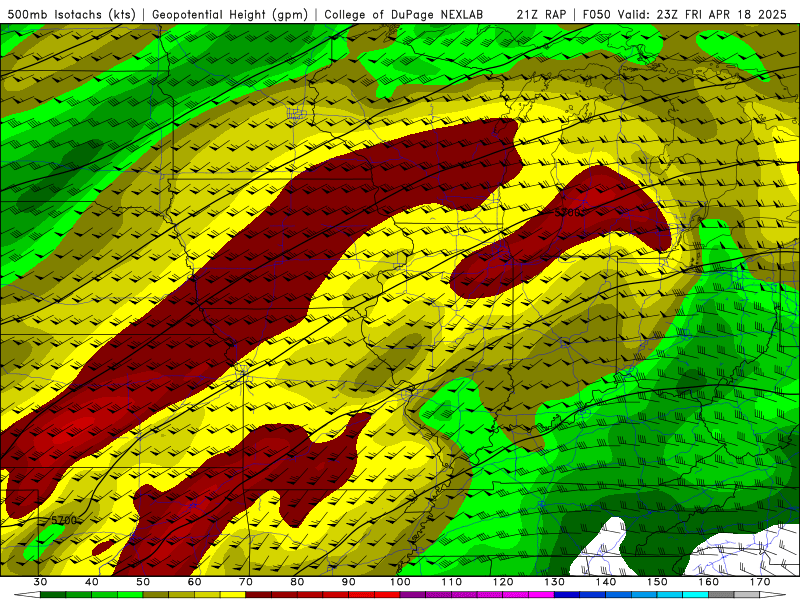Select 'Valid: 23Z FRI APR 18 2025' text

pyautogui.click(x=703, y=14)
